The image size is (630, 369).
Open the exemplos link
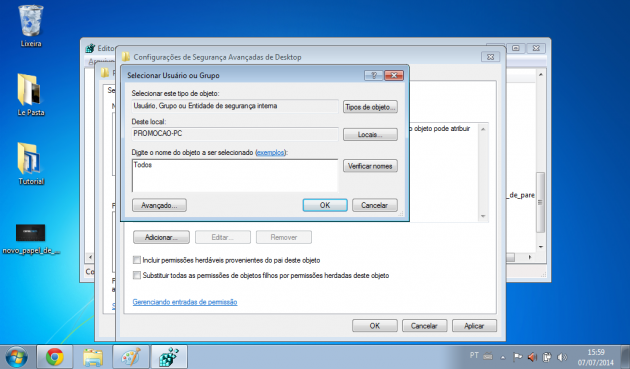click(270, 152)
